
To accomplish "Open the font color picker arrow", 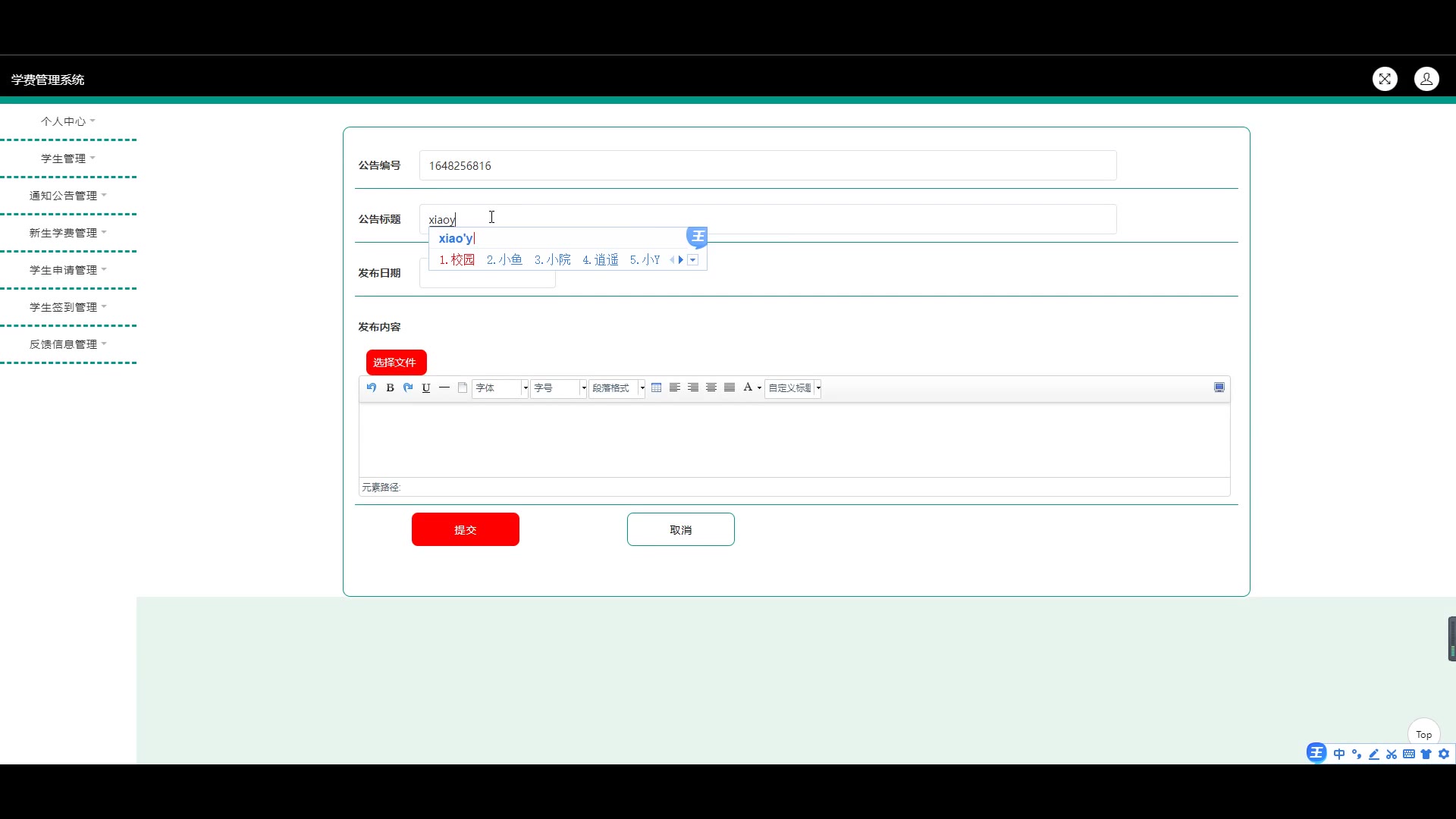I will 759,388.
